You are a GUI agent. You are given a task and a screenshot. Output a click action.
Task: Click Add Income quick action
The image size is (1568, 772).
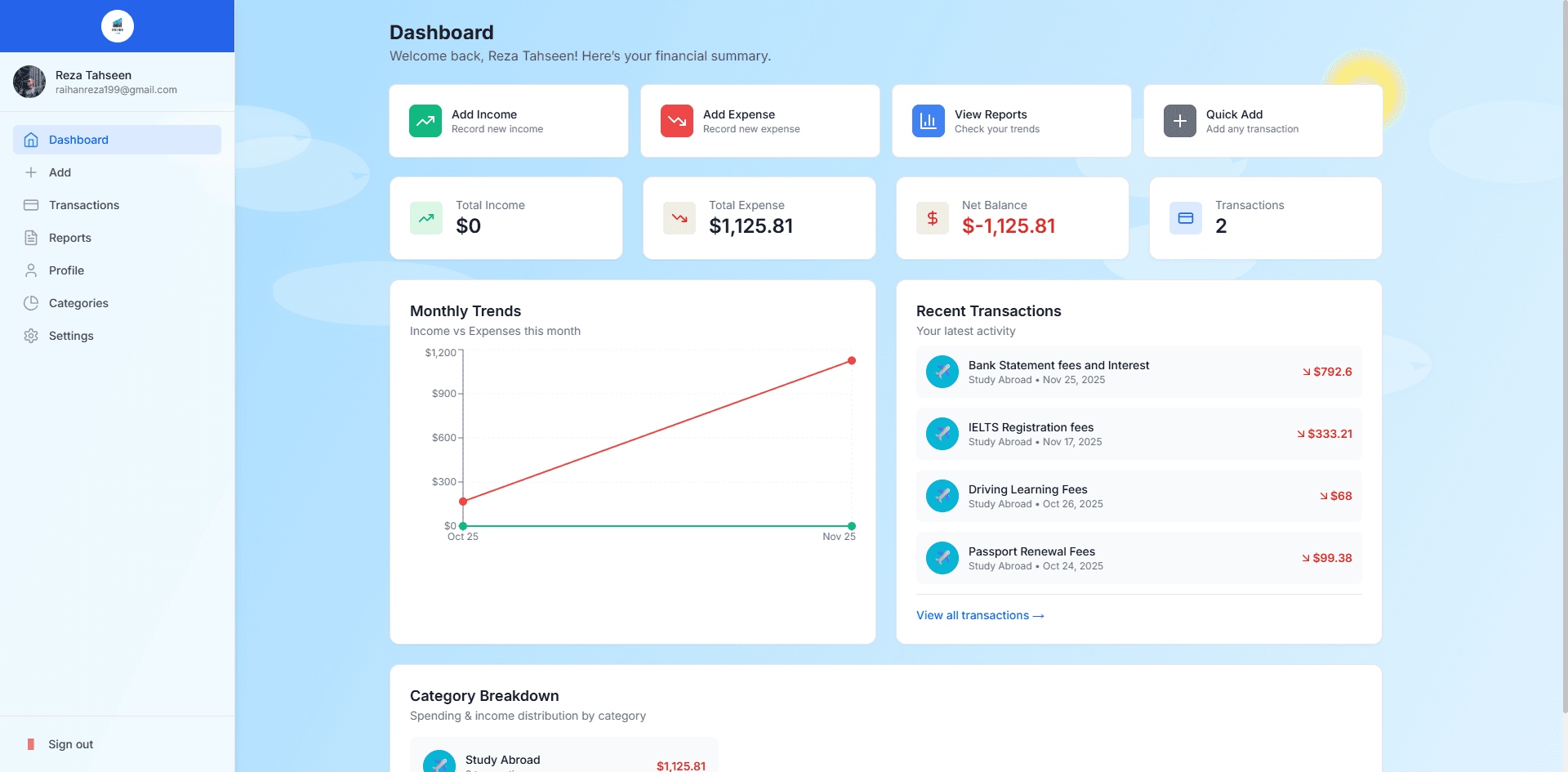tap(509, 121)
